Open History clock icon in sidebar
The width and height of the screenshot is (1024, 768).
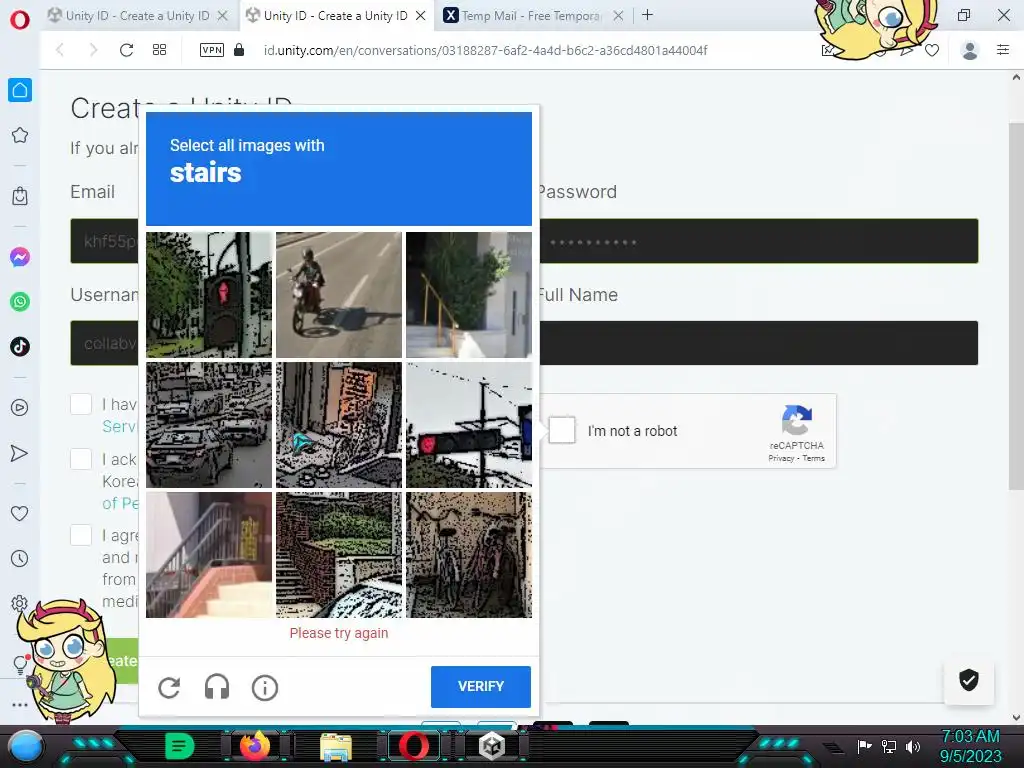coord(20,558)
